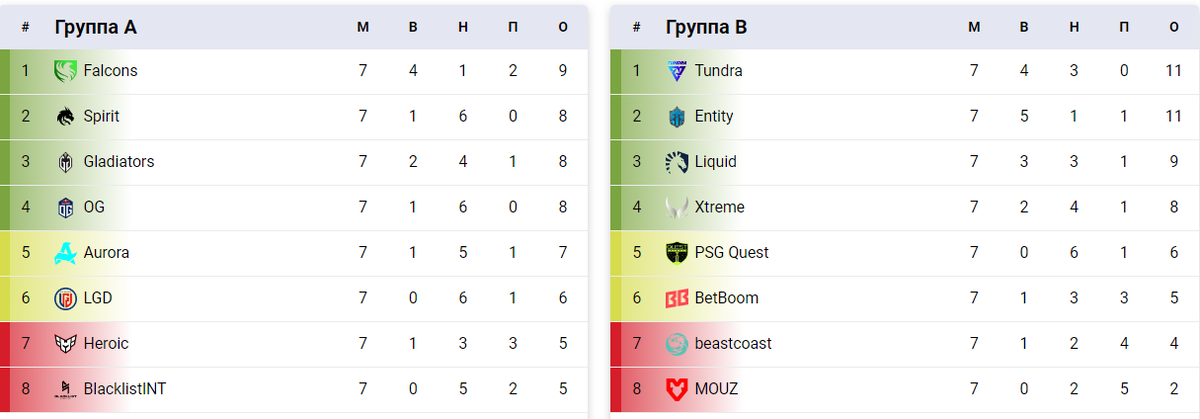Click the O points column in Group A
The height and width of the screenshot is (419, 1200).
pyautogui.click(x=563, y=27)
